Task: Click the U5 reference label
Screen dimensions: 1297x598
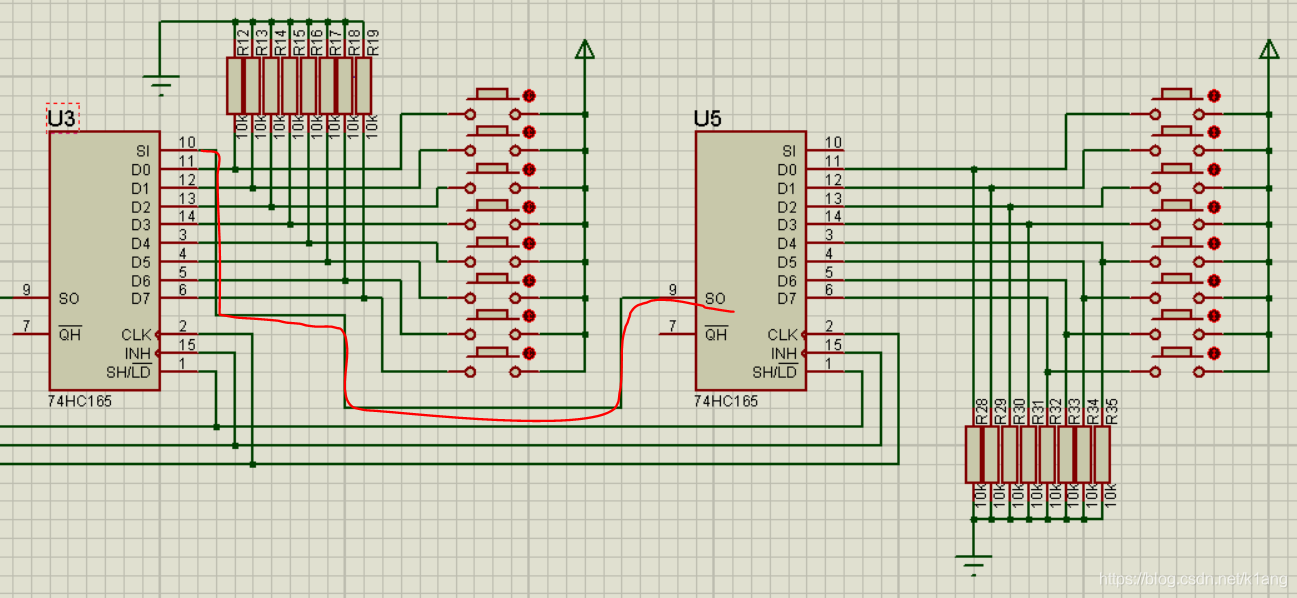Action: pos(708,119)
